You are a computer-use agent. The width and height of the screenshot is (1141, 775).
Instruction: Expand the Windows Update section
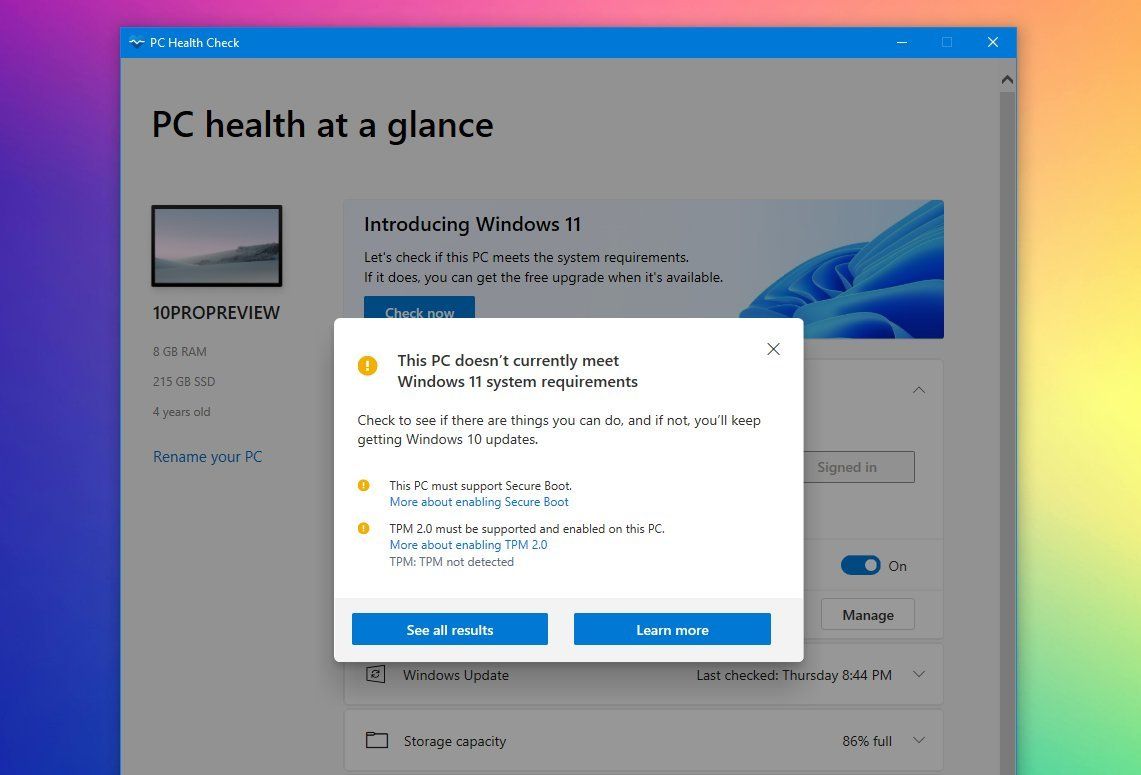coord(918,674)
